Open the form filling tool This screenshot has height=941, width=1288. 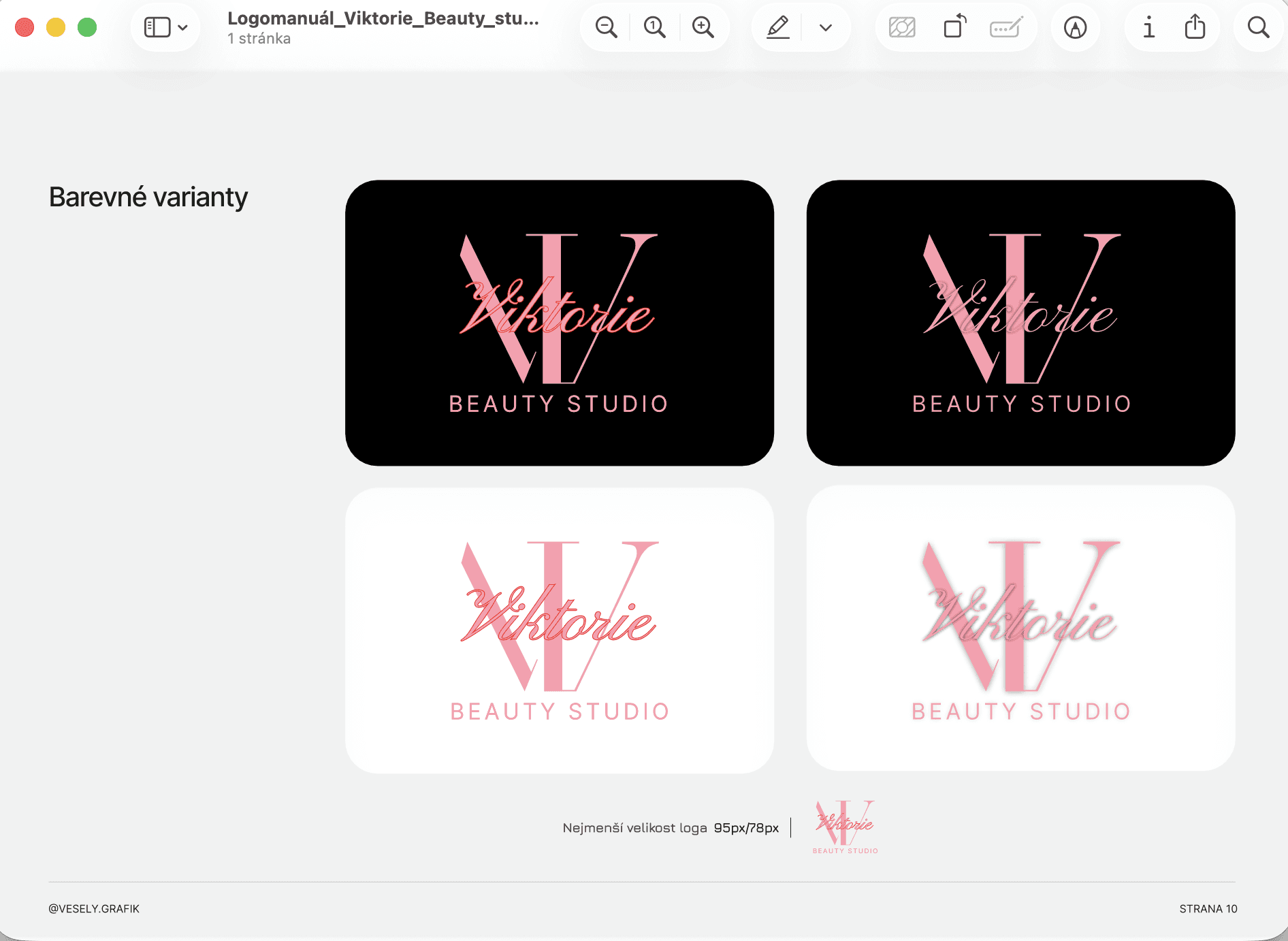click(1006, 28)
